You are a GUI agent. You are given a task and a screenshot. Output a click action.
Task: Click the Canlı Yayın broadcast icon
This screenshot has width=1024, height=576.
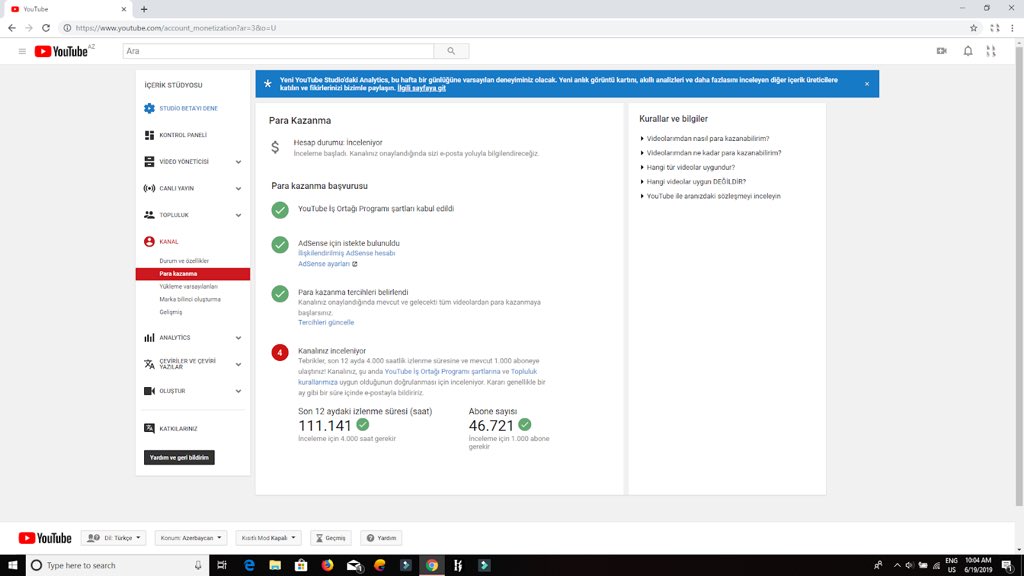pos(150,188)
